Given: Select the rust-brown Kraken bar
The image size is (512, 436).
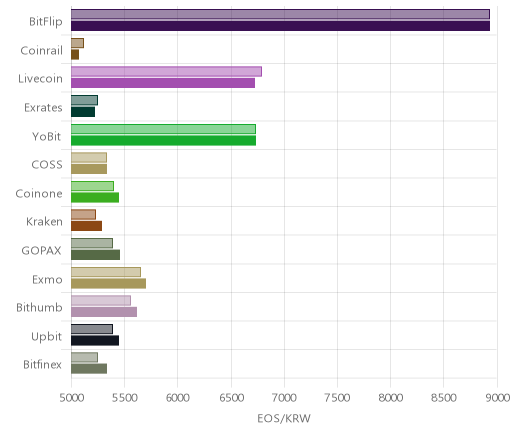Looking at the screenshot, I should [86, 226].
